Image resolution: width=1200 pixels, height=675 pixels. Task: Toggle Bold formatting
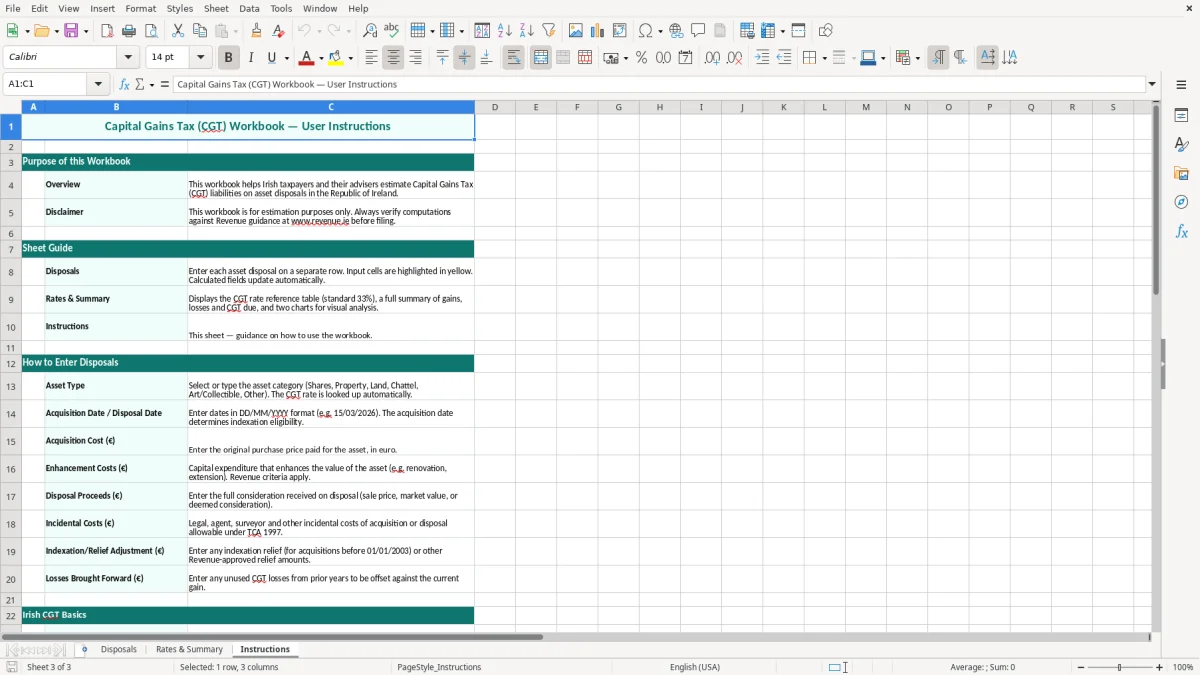tap(228, 58)
